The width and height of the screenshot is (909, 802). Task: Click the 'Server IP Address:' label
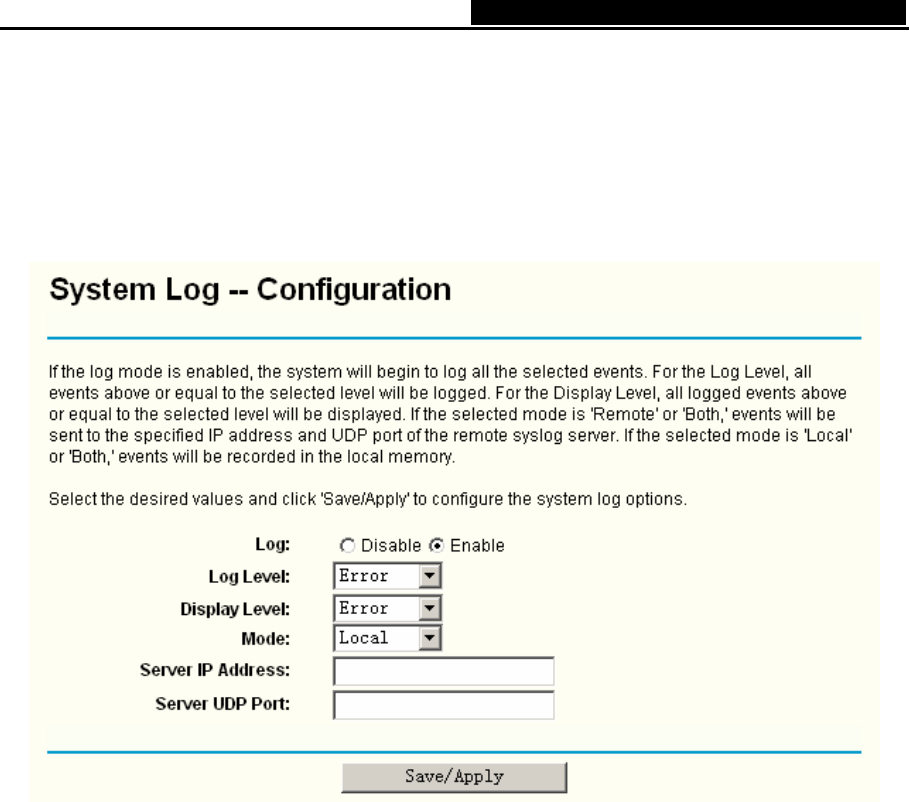click(x=214, y=670)
